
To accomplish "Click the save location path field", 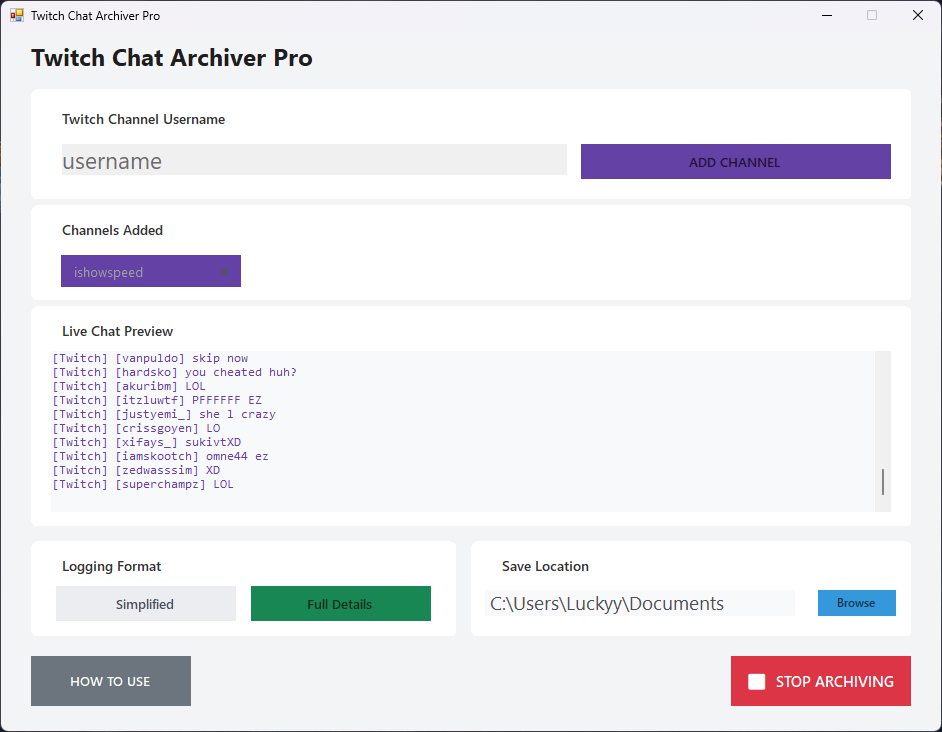I will (639, 603).
